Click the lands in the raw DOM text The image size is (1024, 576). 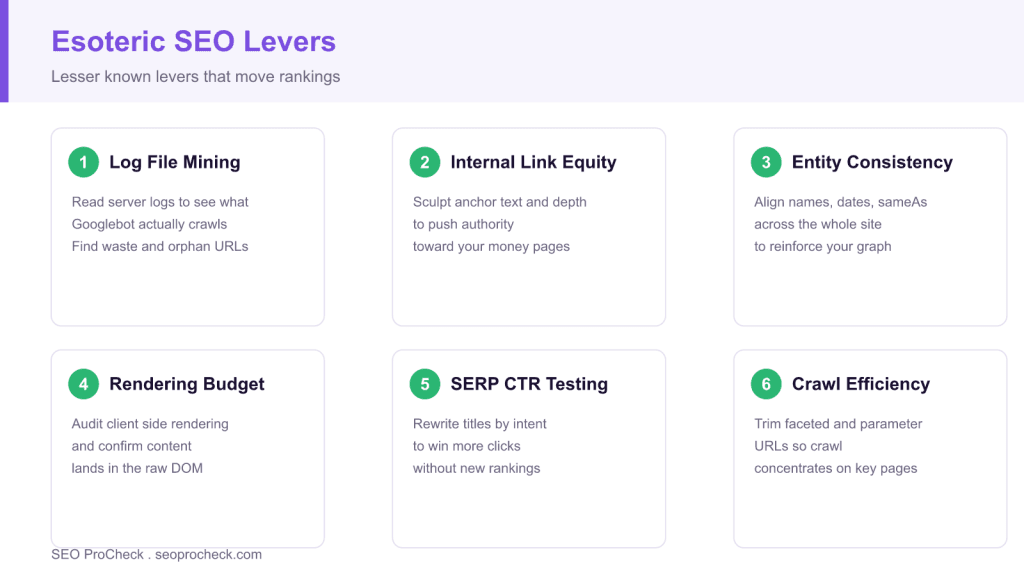click(x=137, y=468)
